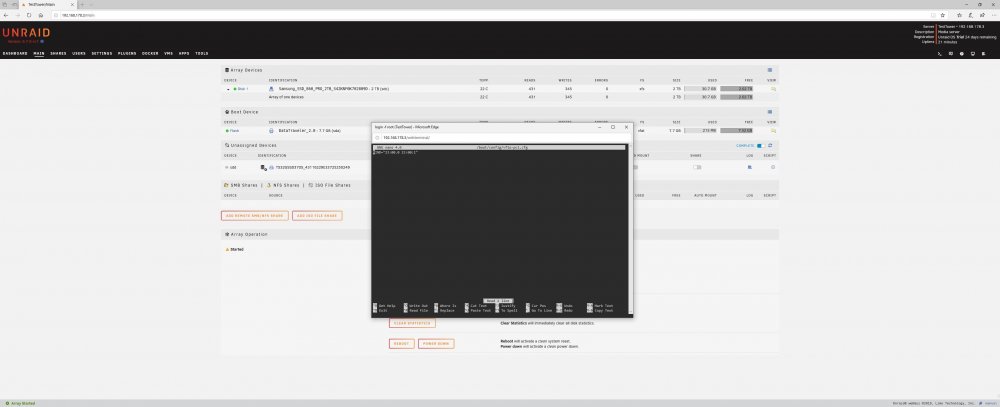Image resolution: width=1000 pixels, height=407 pixels.
Task: Toggle the Array Devices table view icon
Action: tap(770, 70)
